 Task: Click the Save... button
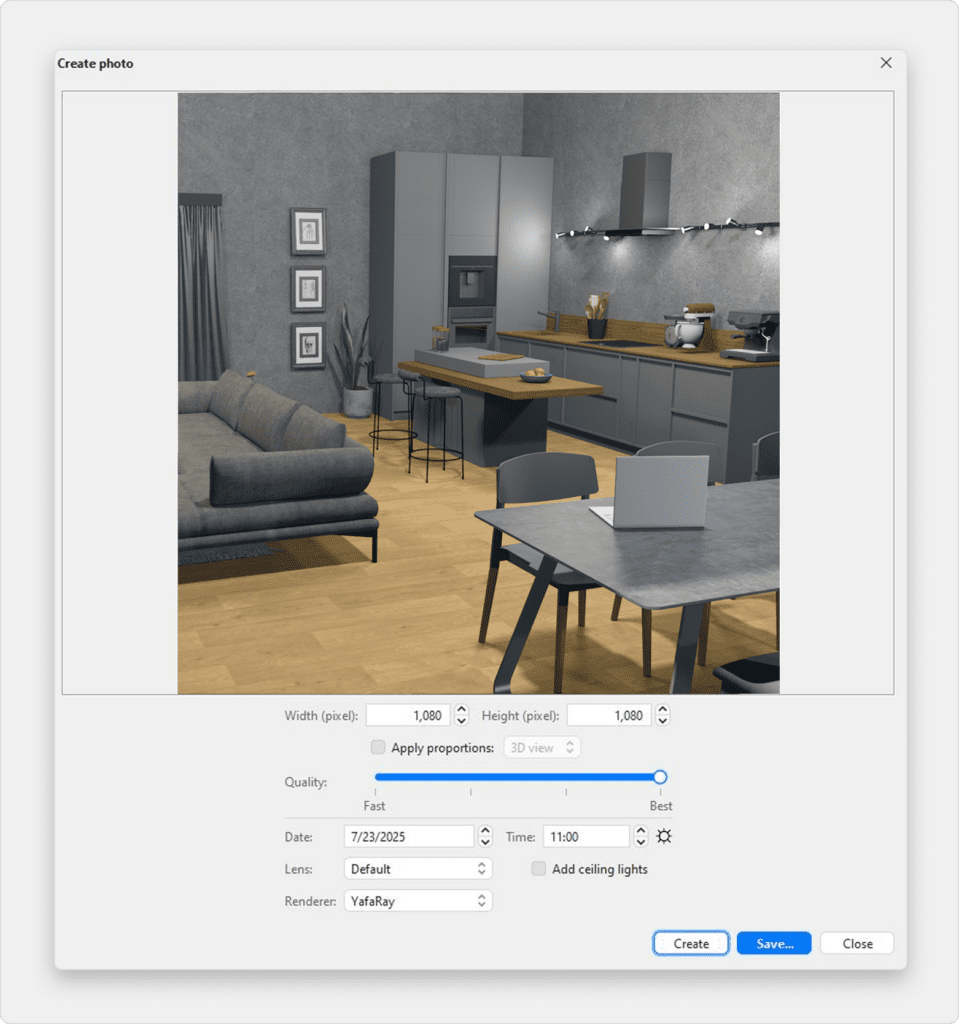tap(773, 943)
